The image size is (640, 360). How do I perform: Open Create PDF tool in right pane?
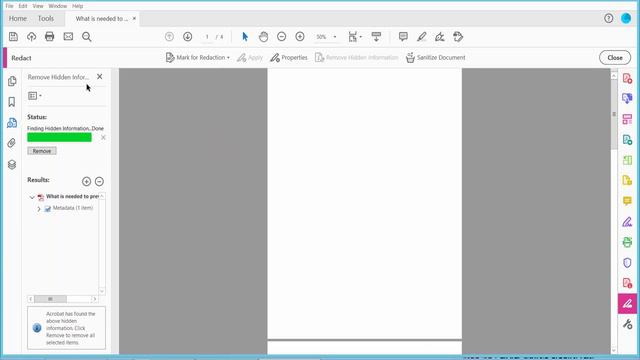pos(627,78)
